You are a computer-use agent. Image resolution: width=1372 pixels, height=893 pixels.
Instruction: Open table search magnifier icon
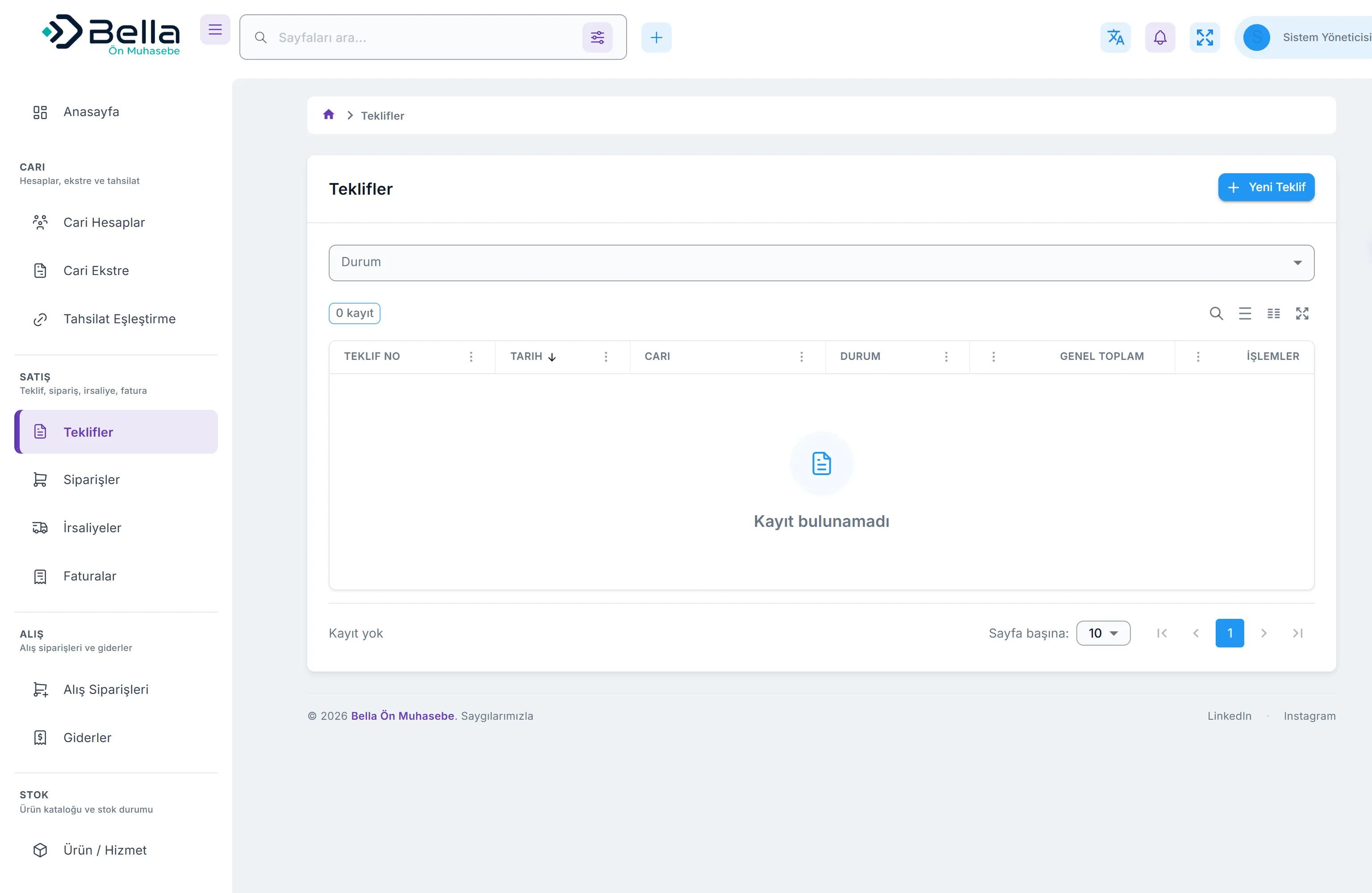click(1216, 313)
